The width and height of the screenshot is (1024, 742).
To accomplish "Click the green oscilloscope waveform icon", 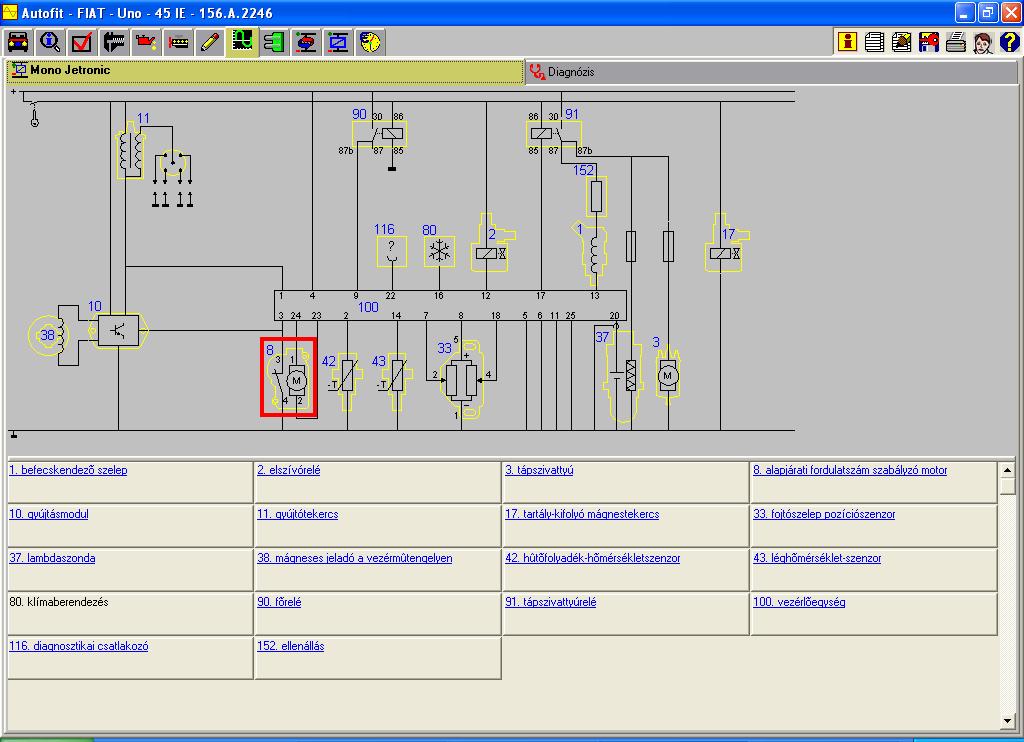I will (x=242, y=42).
